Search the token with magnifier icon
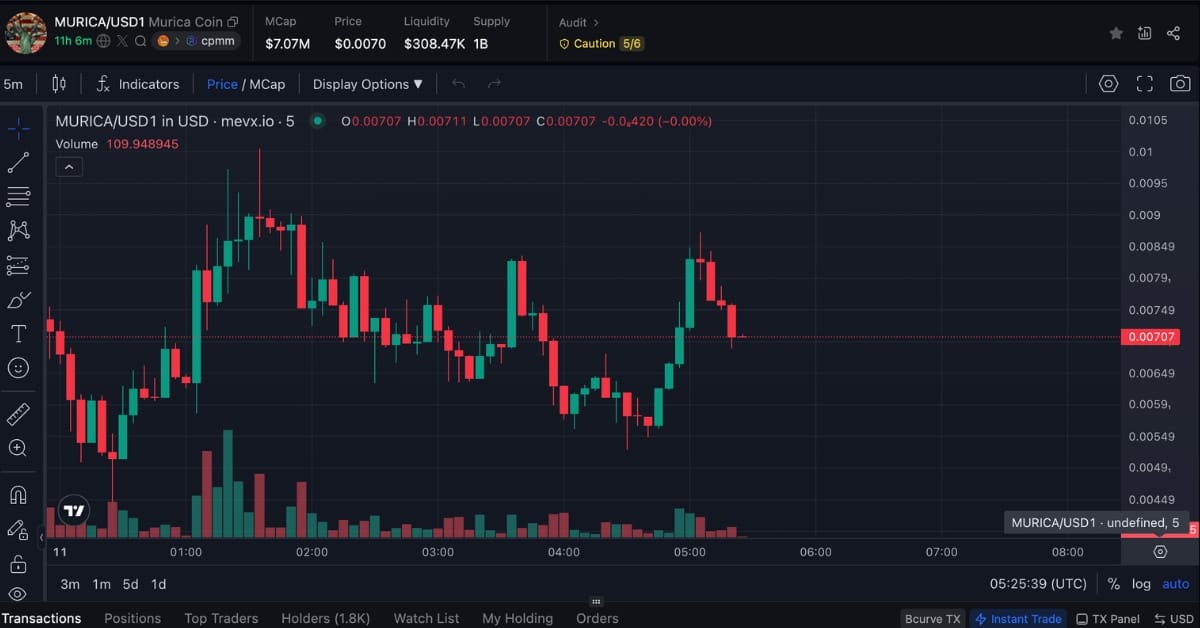The width and height of the screenshot is (1200, 628). (x=140, y=41)
